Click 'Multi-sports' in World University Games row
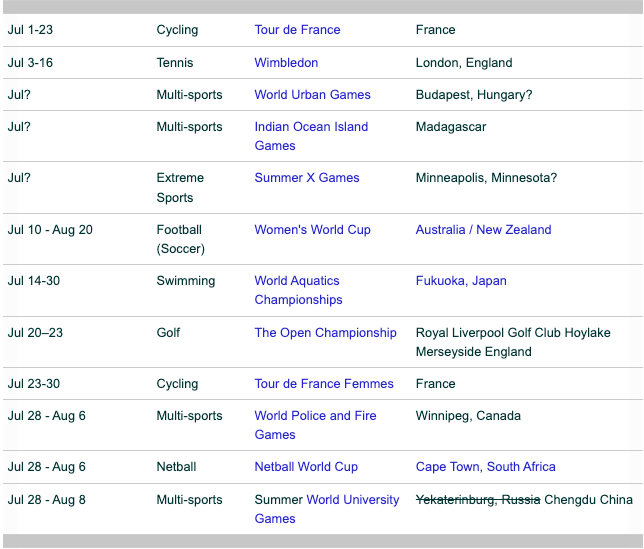The image size is (644, 549). pos(189,499)
